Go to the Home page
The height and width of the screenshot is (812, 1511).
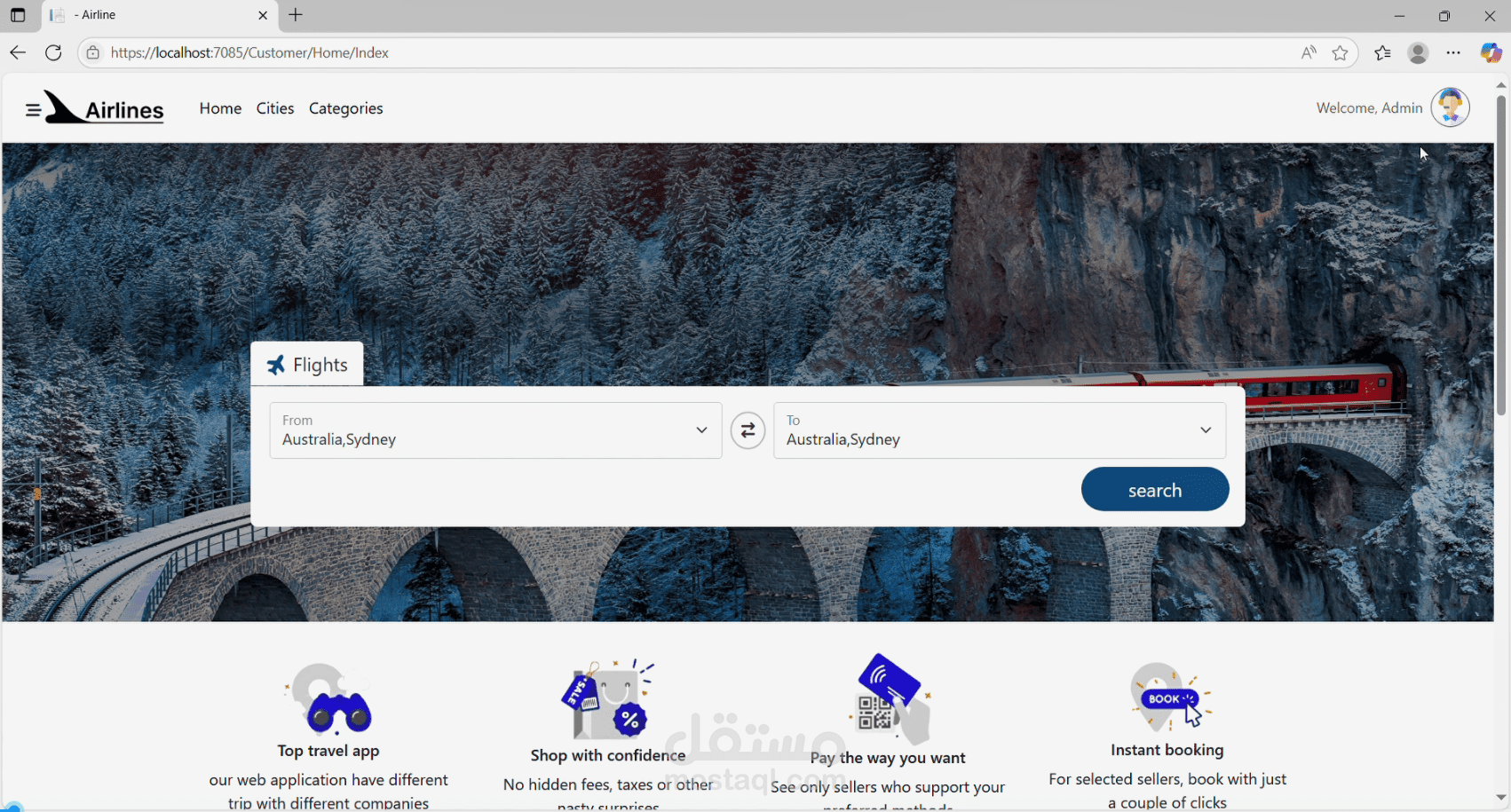[x=220, y=108]
